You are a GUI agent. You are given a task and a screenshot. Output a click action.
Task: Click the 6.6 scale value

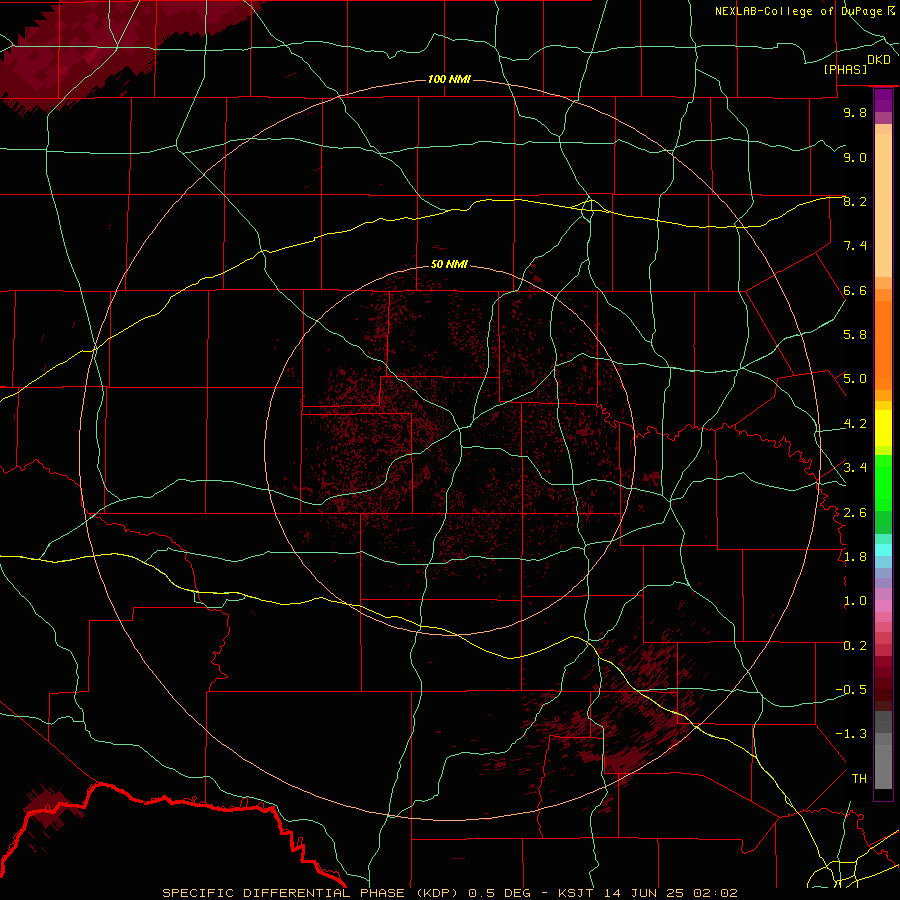(855, 290)
